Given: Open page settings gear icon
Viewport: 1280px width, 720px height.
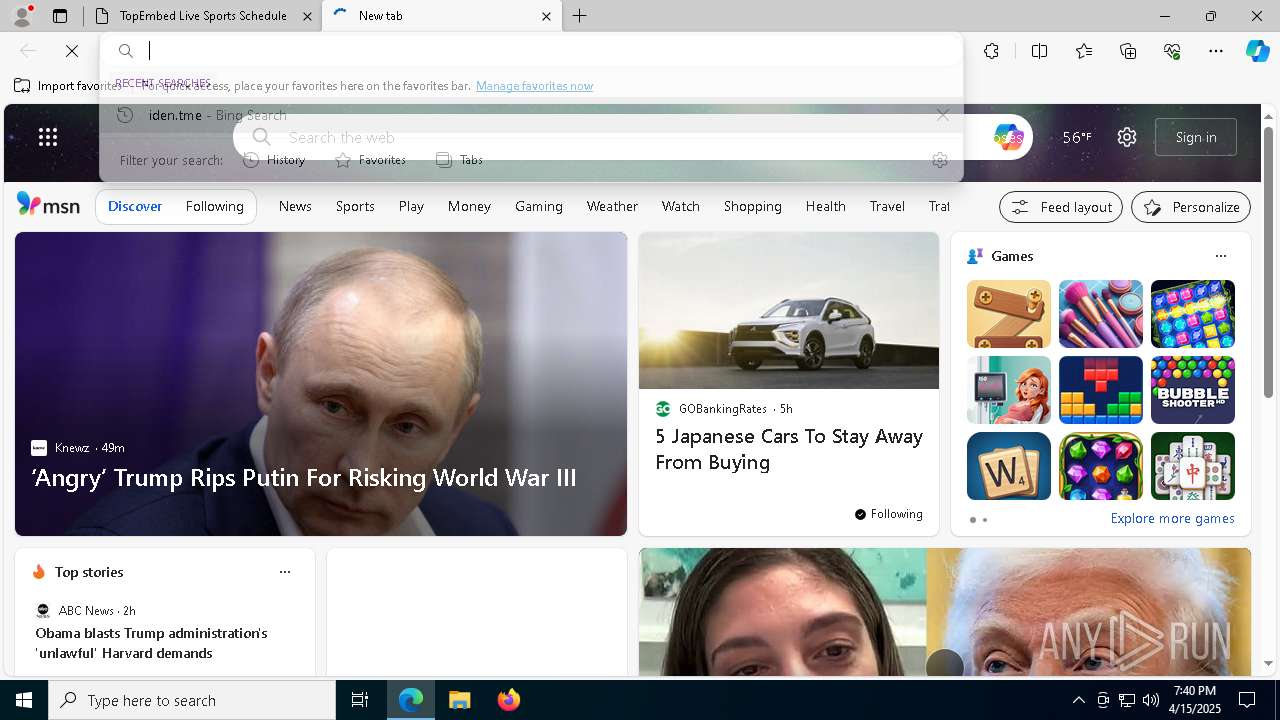Looking at the screenshot, I should coord(1127,137).
